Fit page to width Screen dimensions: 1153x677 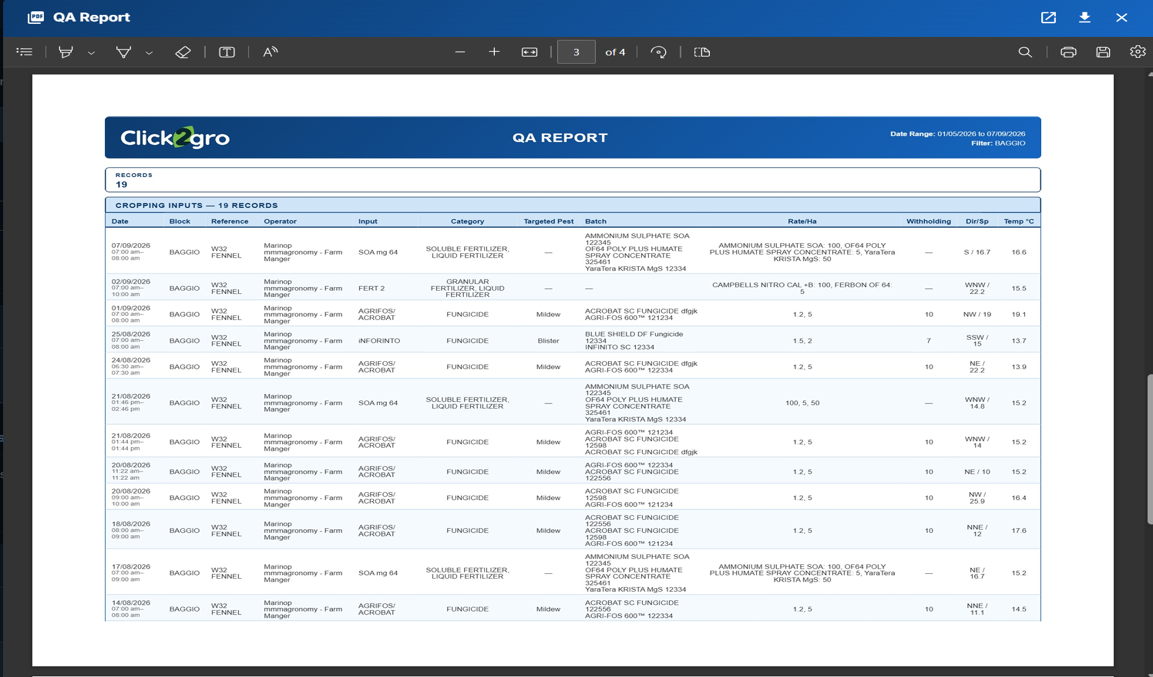(529, 52)
